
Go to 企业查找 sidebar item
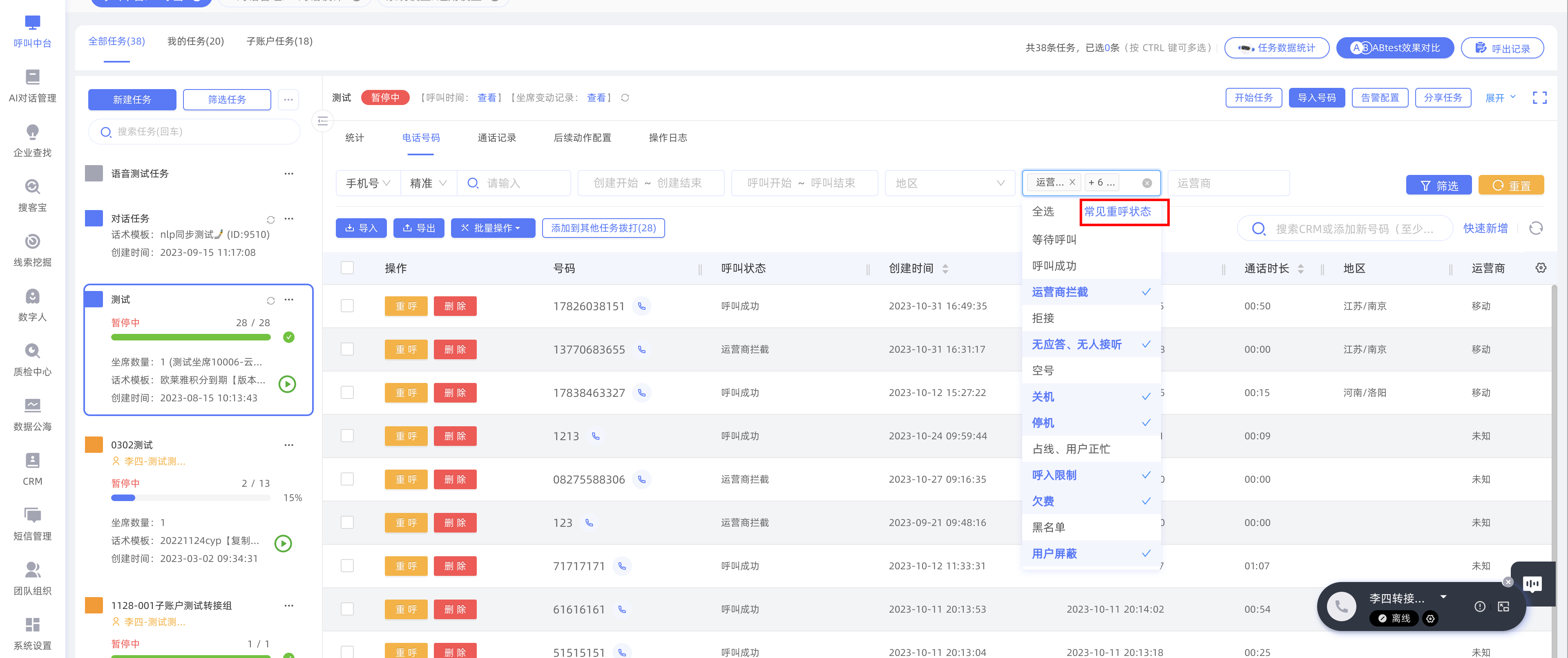pos(32,141)
